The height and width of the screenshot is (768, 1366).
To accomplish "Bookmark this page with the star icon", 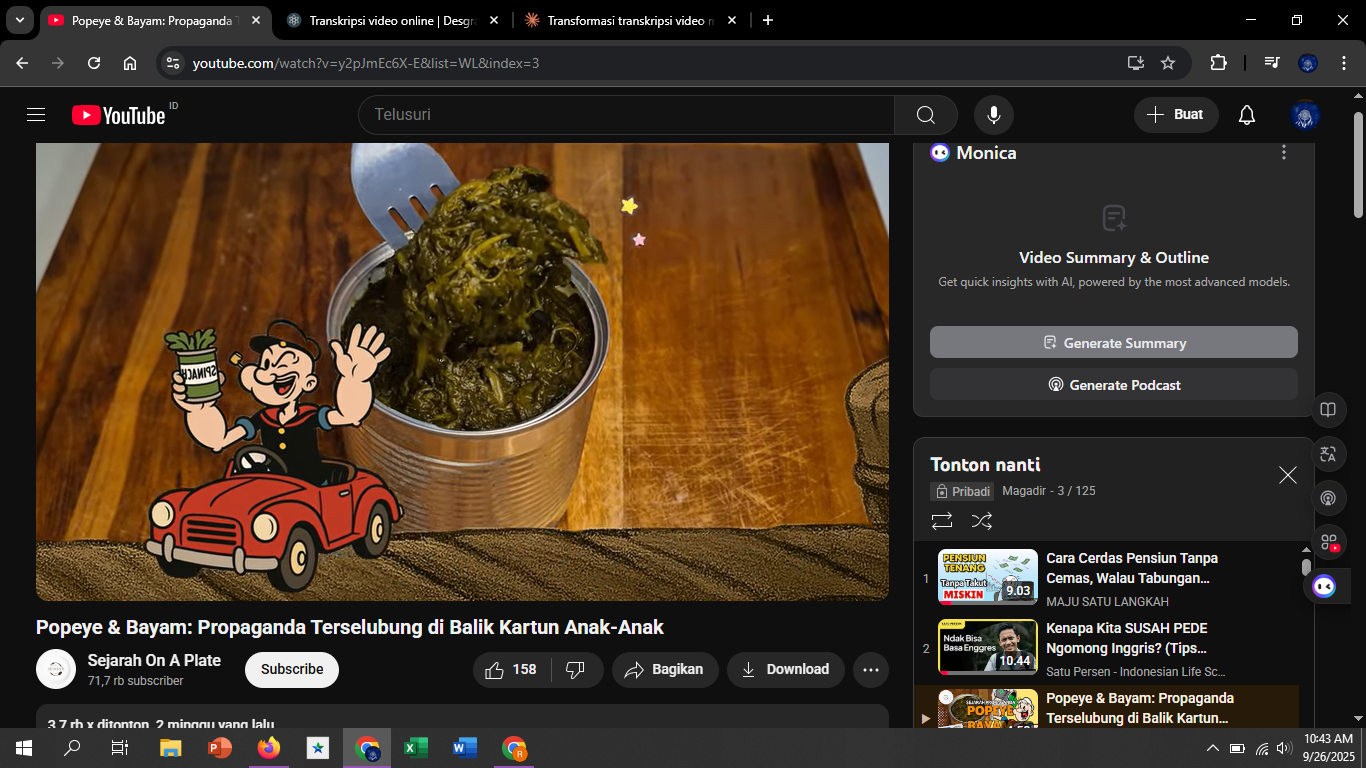I will pyautogui.click(x=1168, y=63).
